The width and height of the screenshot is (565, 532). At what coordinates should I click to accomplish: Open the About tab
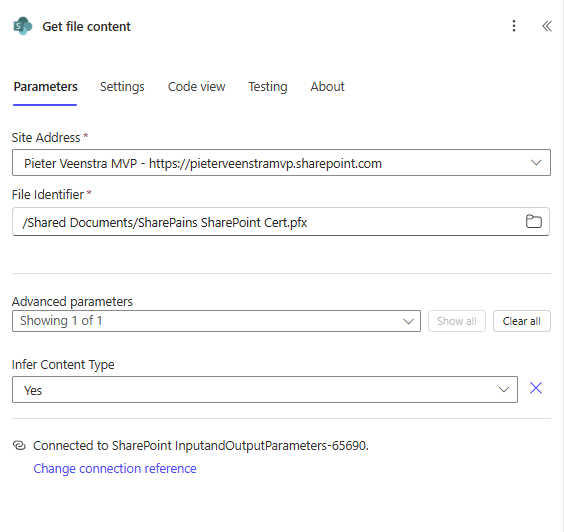[328, 87]
